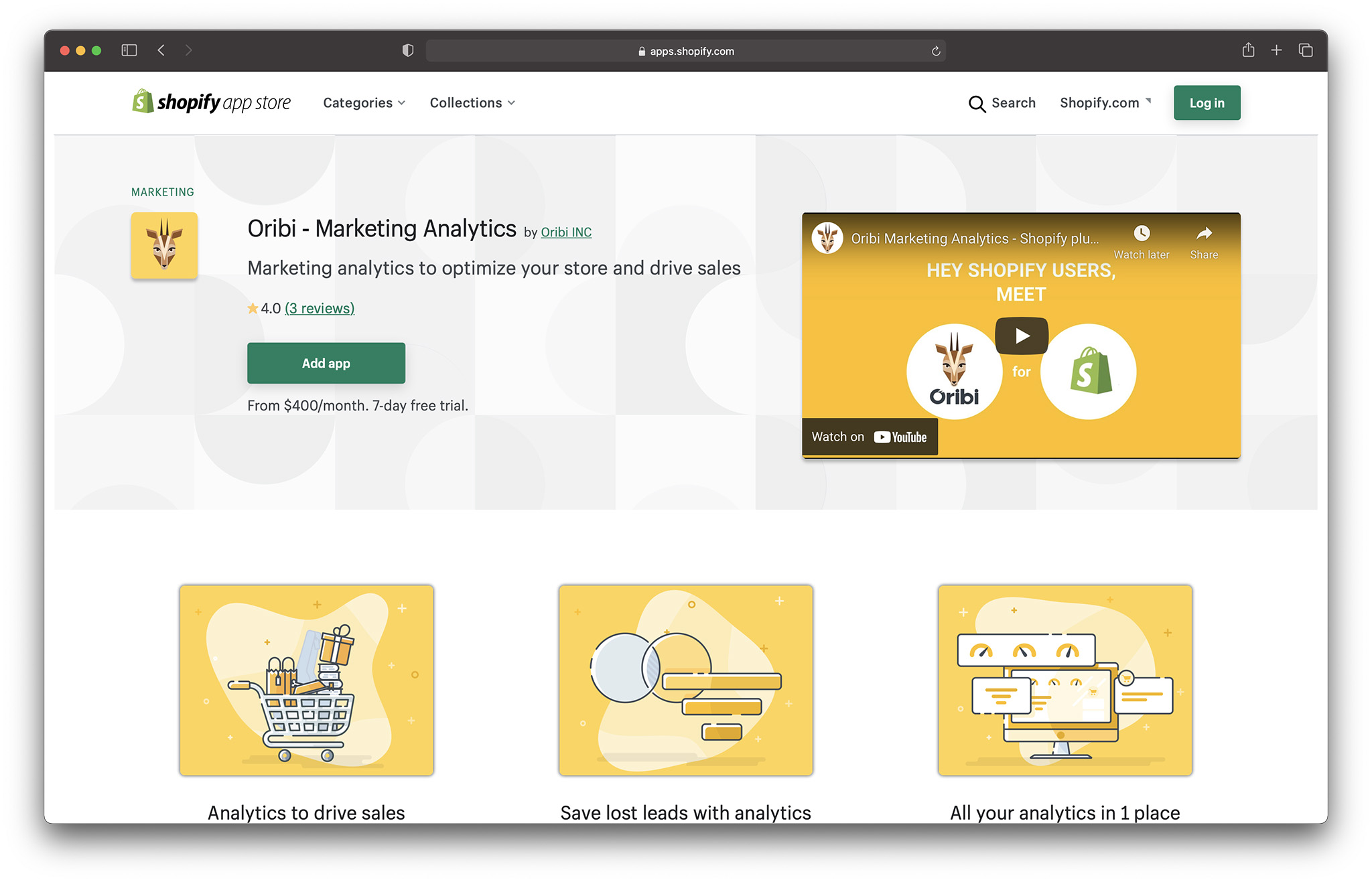This screenshot has height=882, width=1372.
Task: Show the tab overview icon
Action: tap(1306, 50)
